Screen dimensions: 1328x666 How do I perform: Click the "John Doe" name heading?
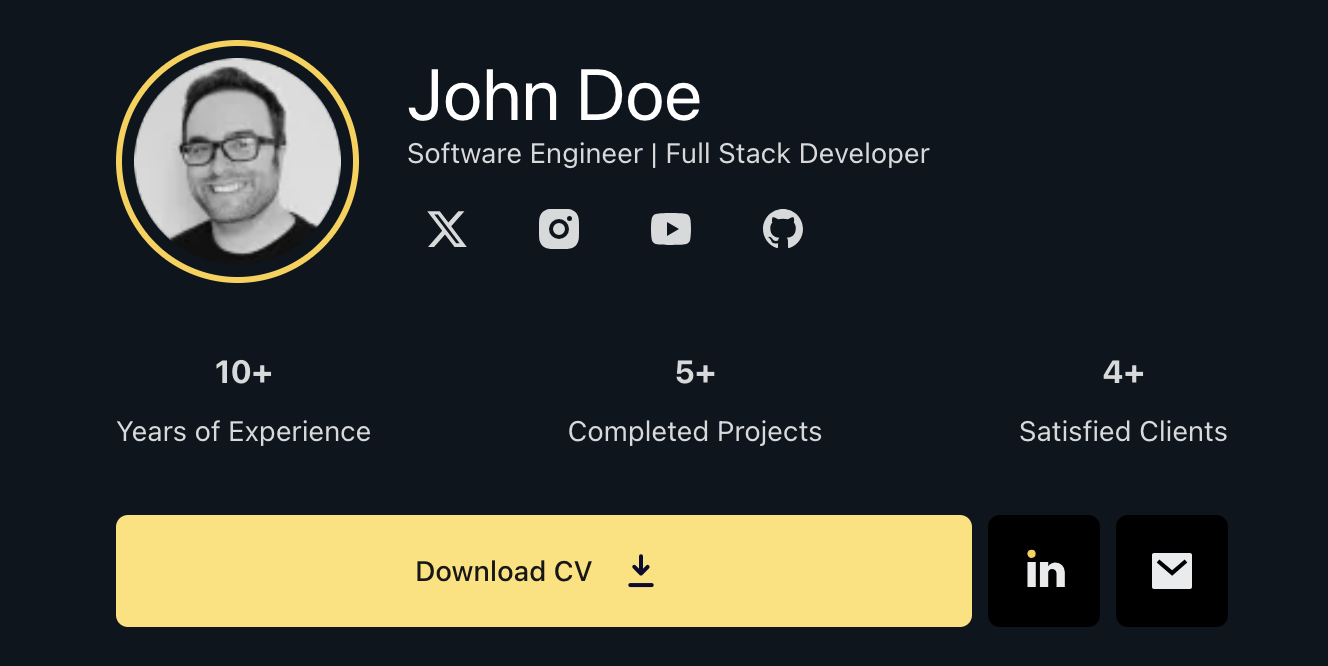pyautogui.click(x=554, y=96)
